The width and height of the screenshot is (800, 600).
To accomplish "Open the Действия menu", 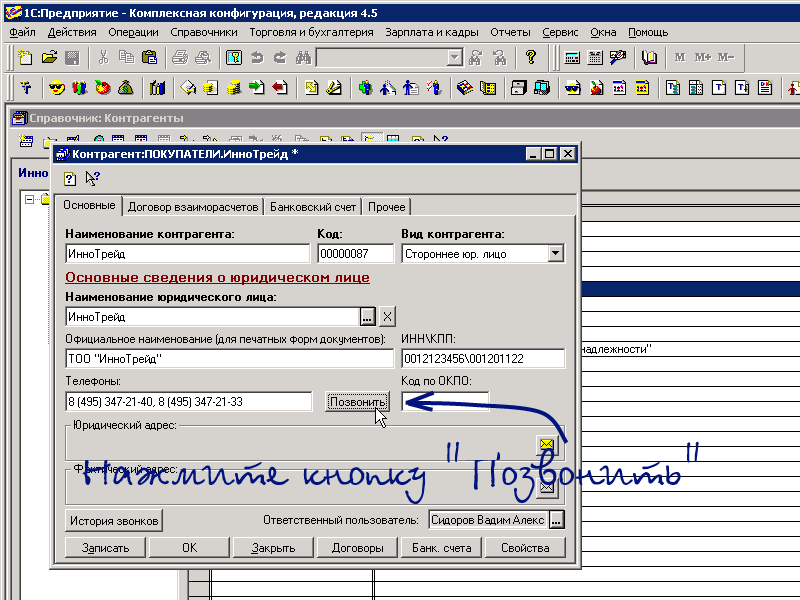I will (x=72, y=32).
